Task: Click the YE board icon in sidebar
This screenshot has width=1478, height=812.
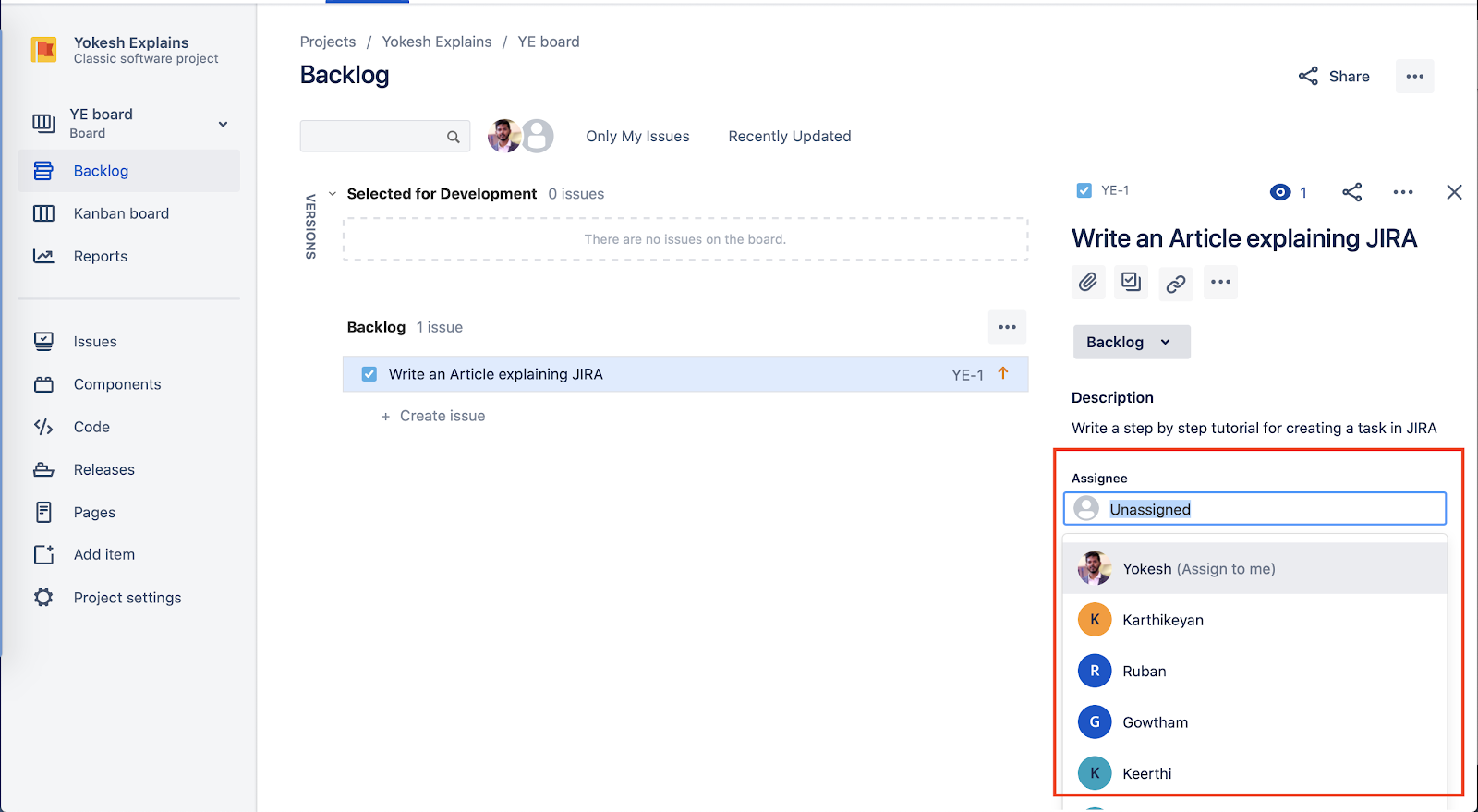Action: coord(43,124)
